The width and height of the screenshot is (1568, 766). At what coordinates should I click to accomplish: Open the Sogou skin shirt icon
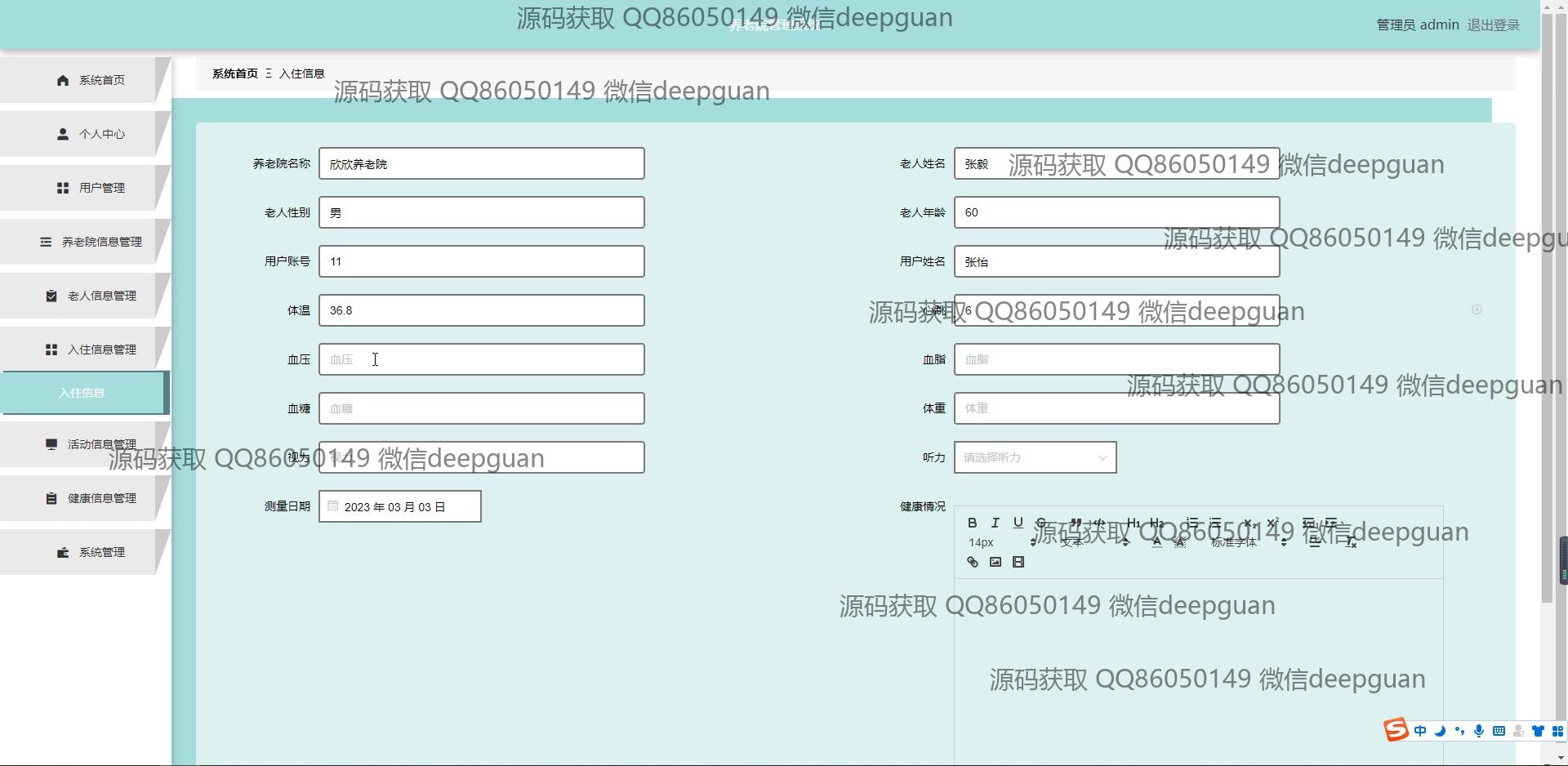tap(1538, 731)
